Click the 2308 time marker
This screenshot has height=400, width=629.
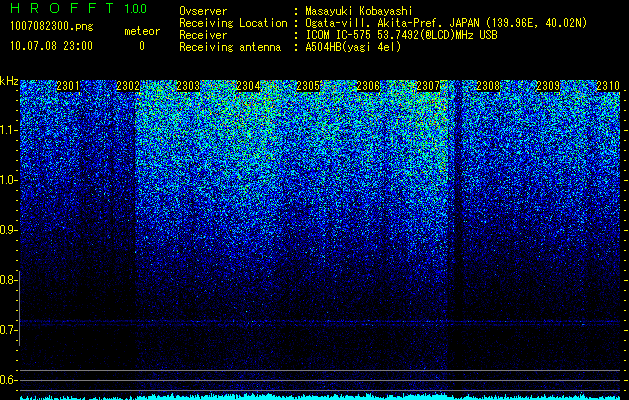[488, 86]
